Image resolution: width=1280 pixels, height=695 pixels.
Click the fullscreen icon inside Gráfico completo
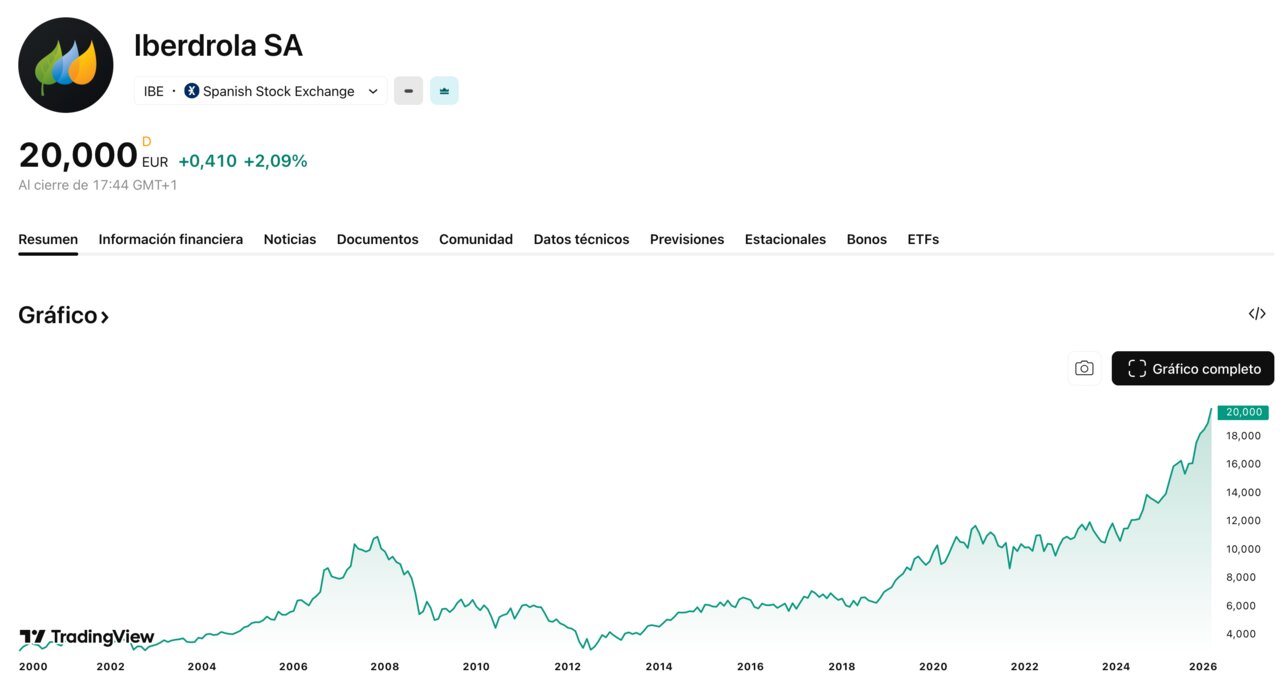1136,368
